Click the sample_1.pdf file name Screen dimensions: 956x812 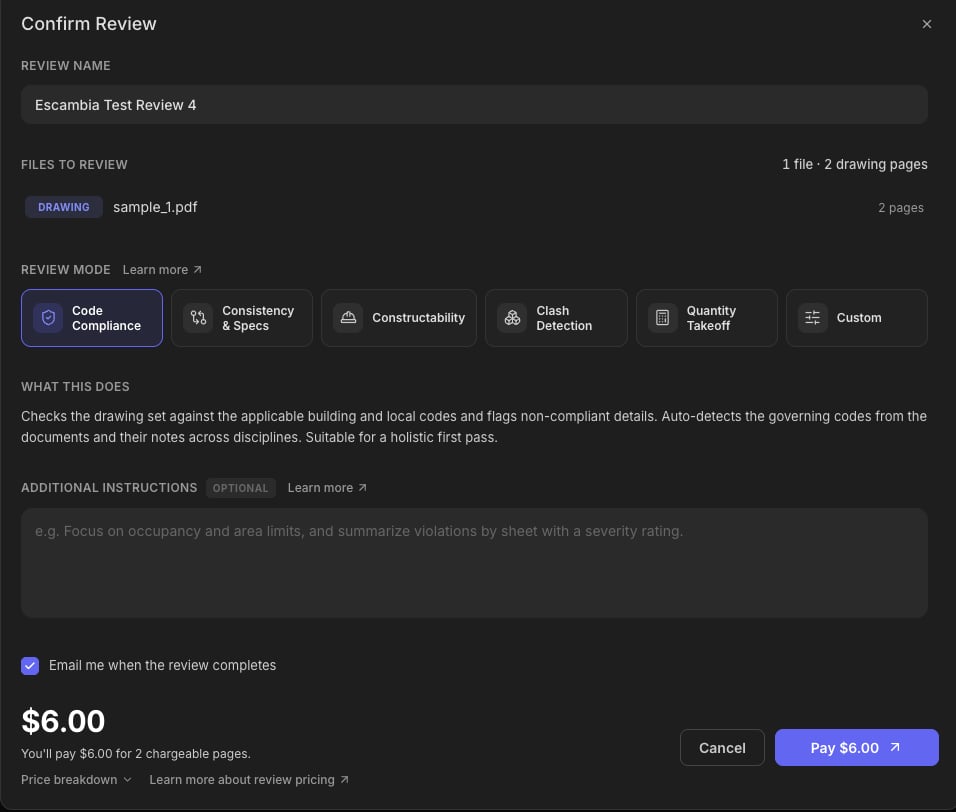(155, 207)
